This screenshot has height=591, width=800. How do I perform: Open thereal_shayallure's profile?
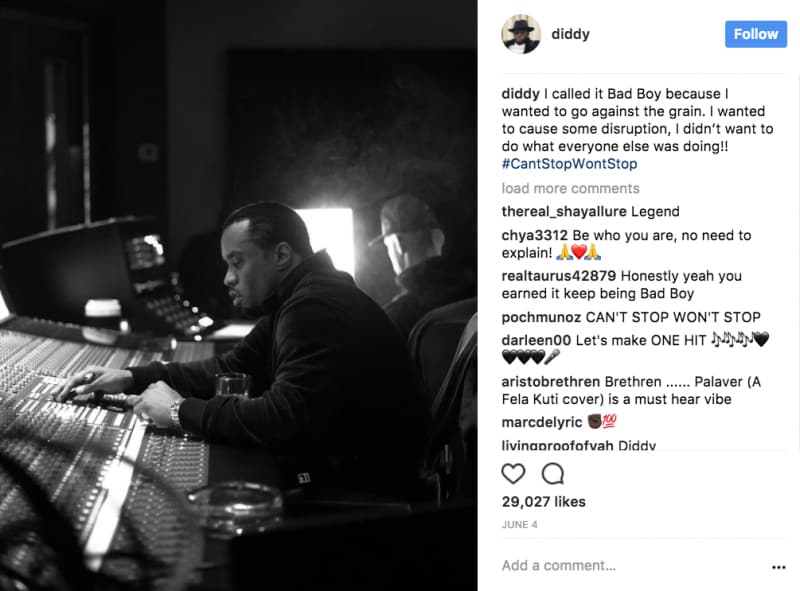[564, 212]
